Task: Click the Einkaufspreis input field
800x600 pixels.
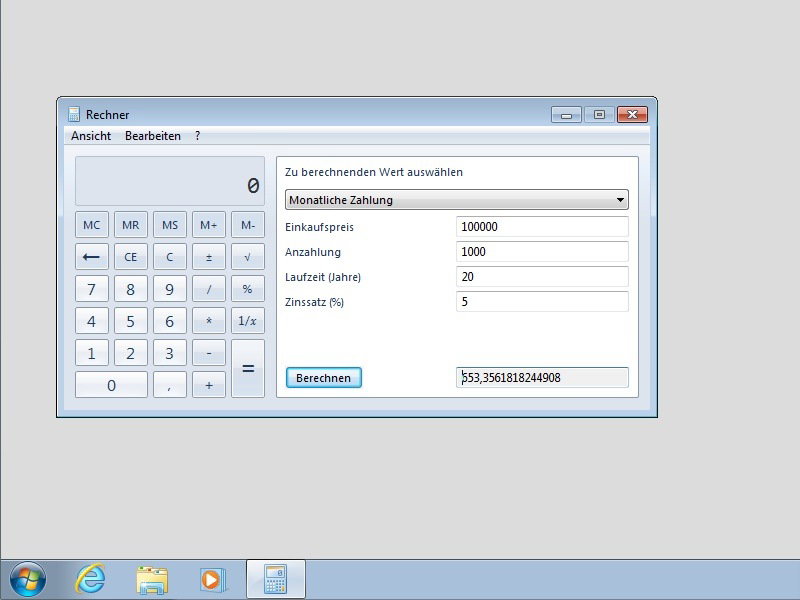Action: [x=542, y=227]
